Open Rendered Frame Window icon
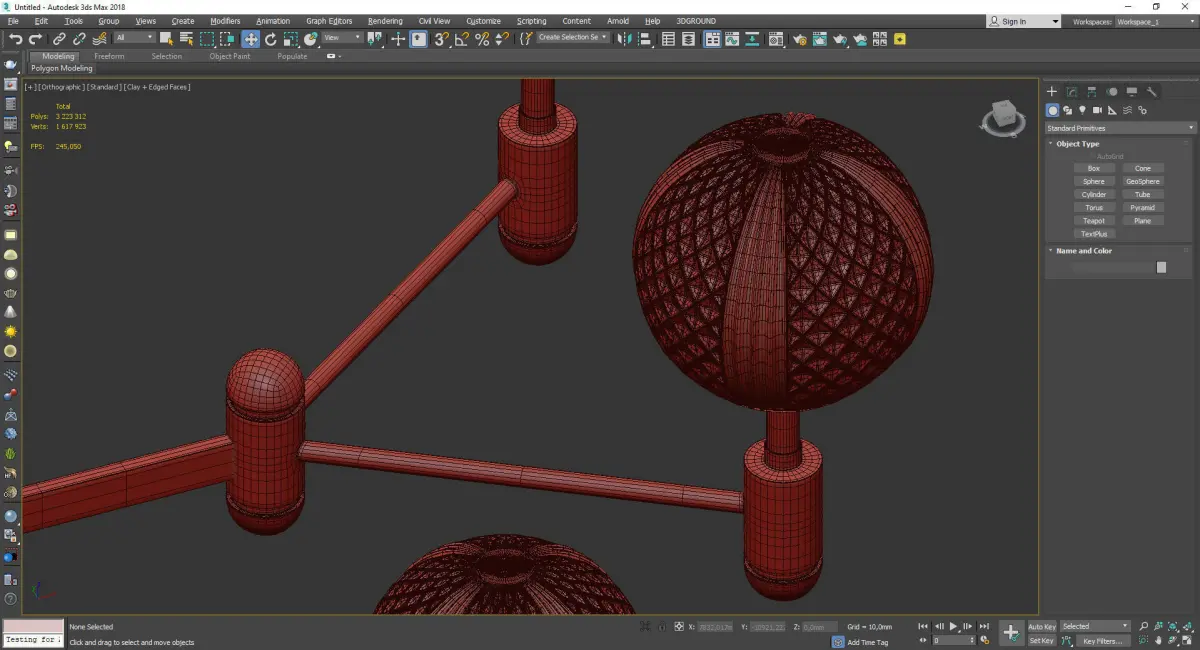This screenshot has width=1200, height=650. [820, 39]
